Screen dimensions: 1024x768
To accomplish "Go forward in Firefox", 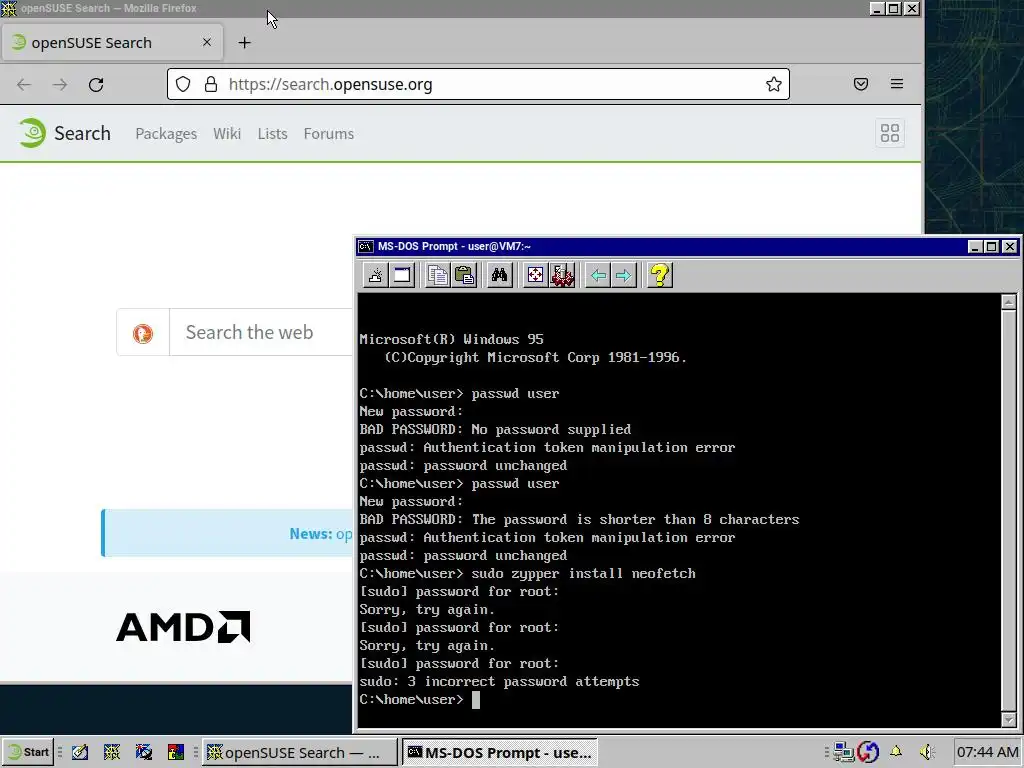I will pos(60,84).
